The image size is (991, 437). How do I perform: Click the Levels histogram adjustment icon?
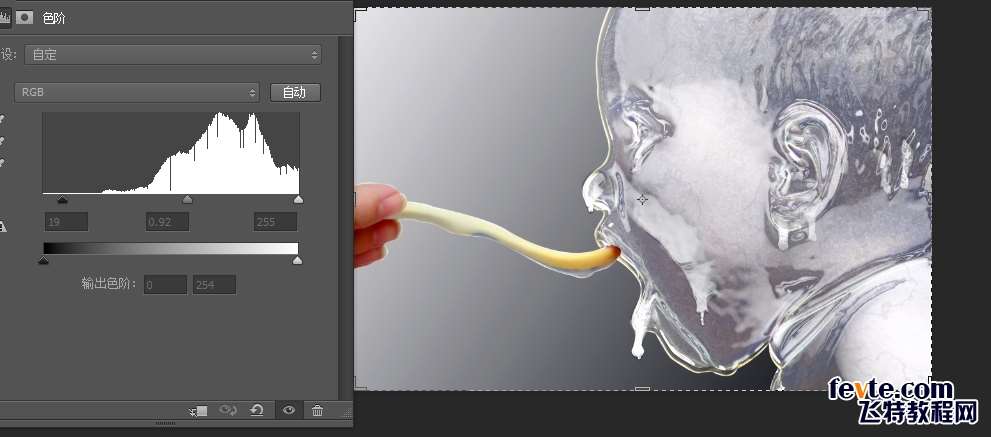click(x=3, y=17)
